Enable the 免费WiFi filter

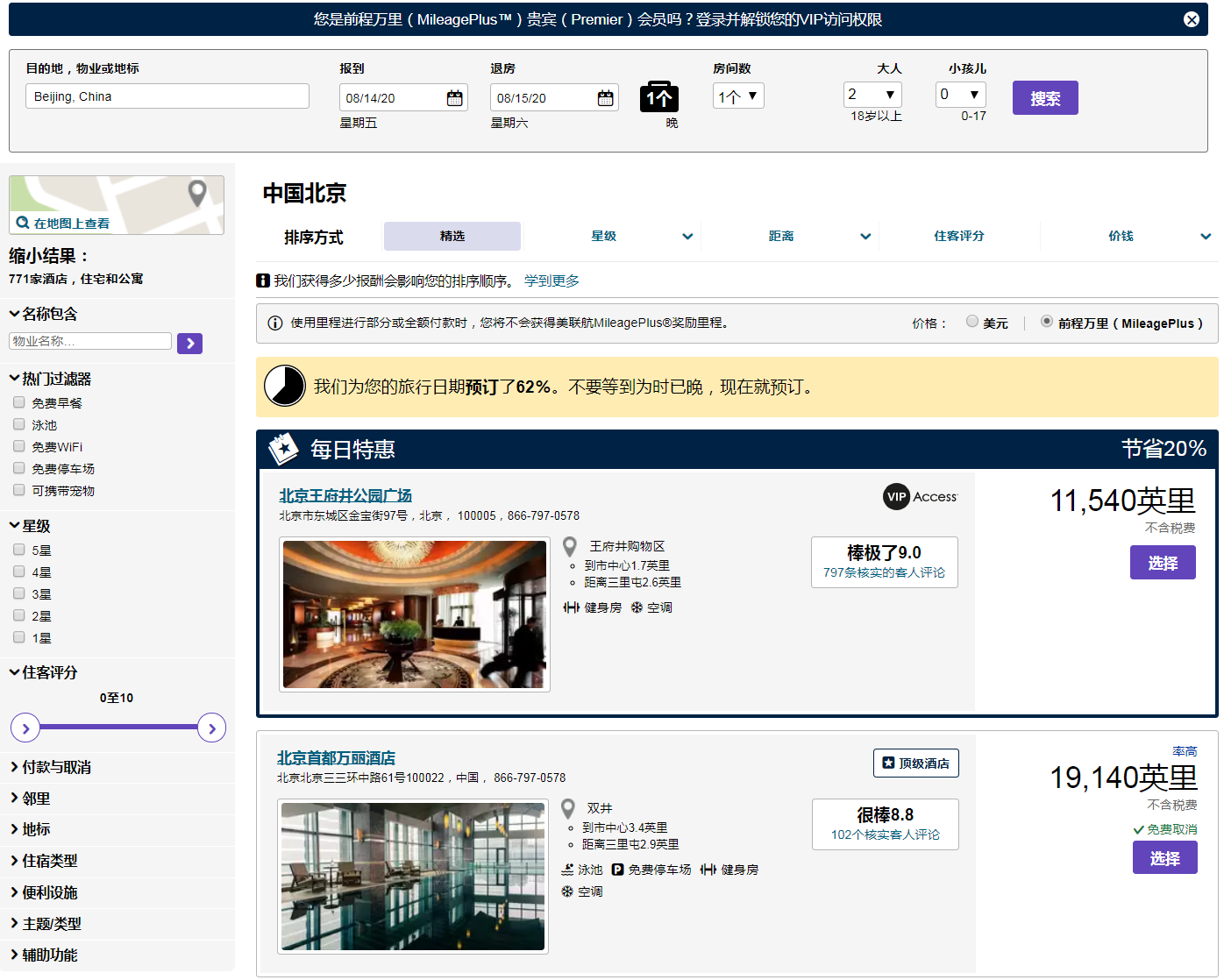[19, 446]
